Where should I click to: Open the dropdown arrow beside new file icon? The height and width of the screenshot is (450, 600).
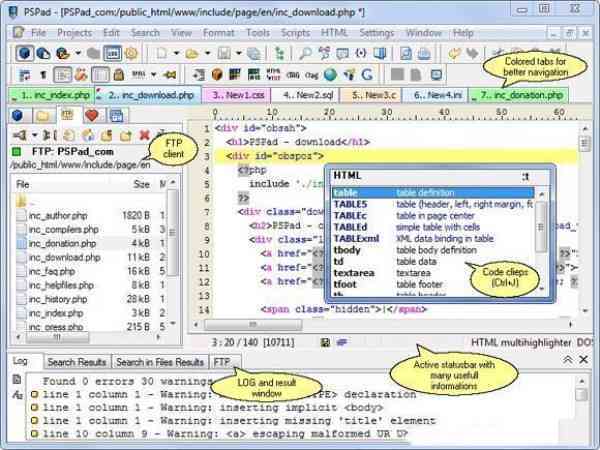click(x=176, y=53)
